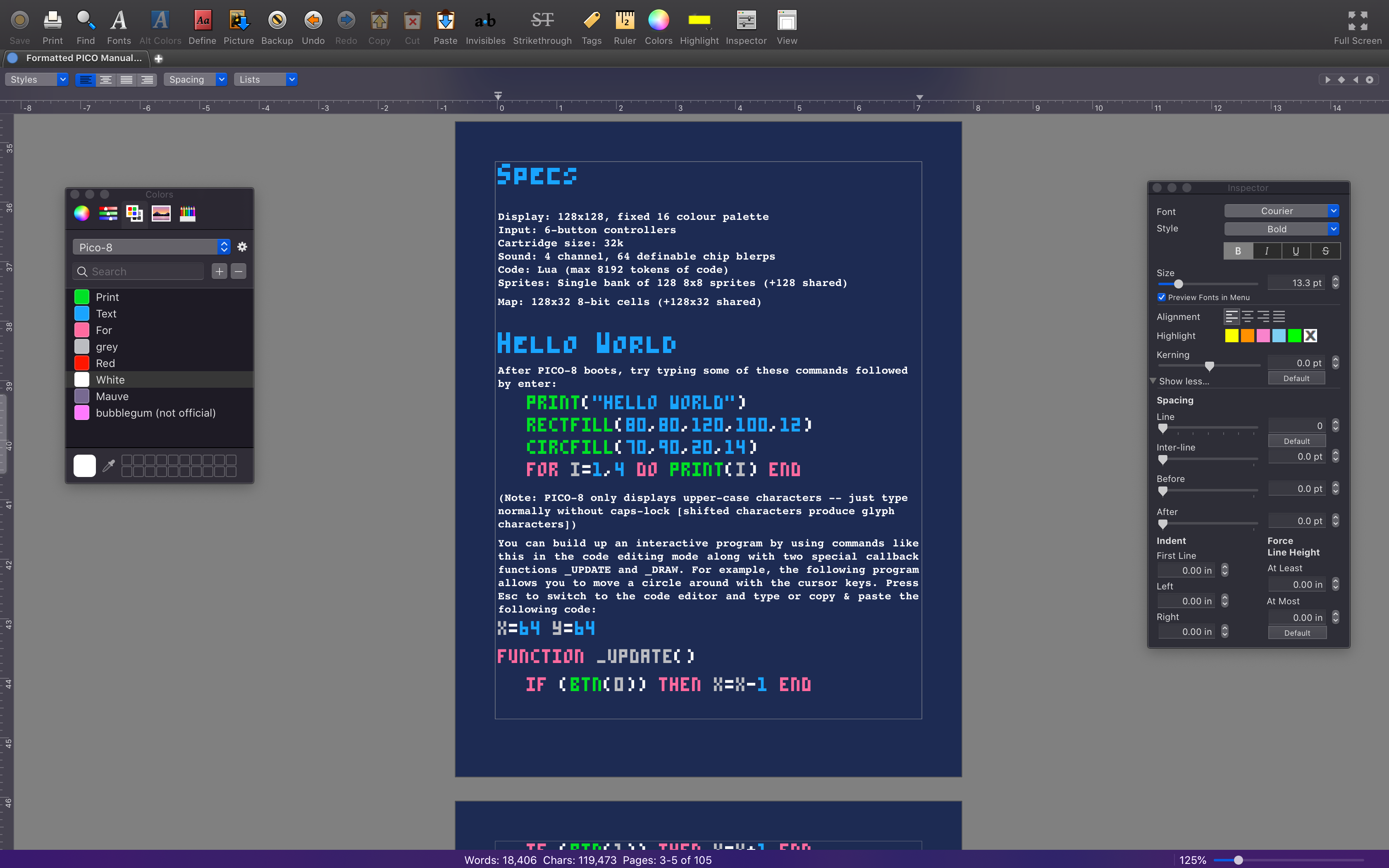Select the Print color in list
The height and width of the screenshot is (868, 1389).
160,297
